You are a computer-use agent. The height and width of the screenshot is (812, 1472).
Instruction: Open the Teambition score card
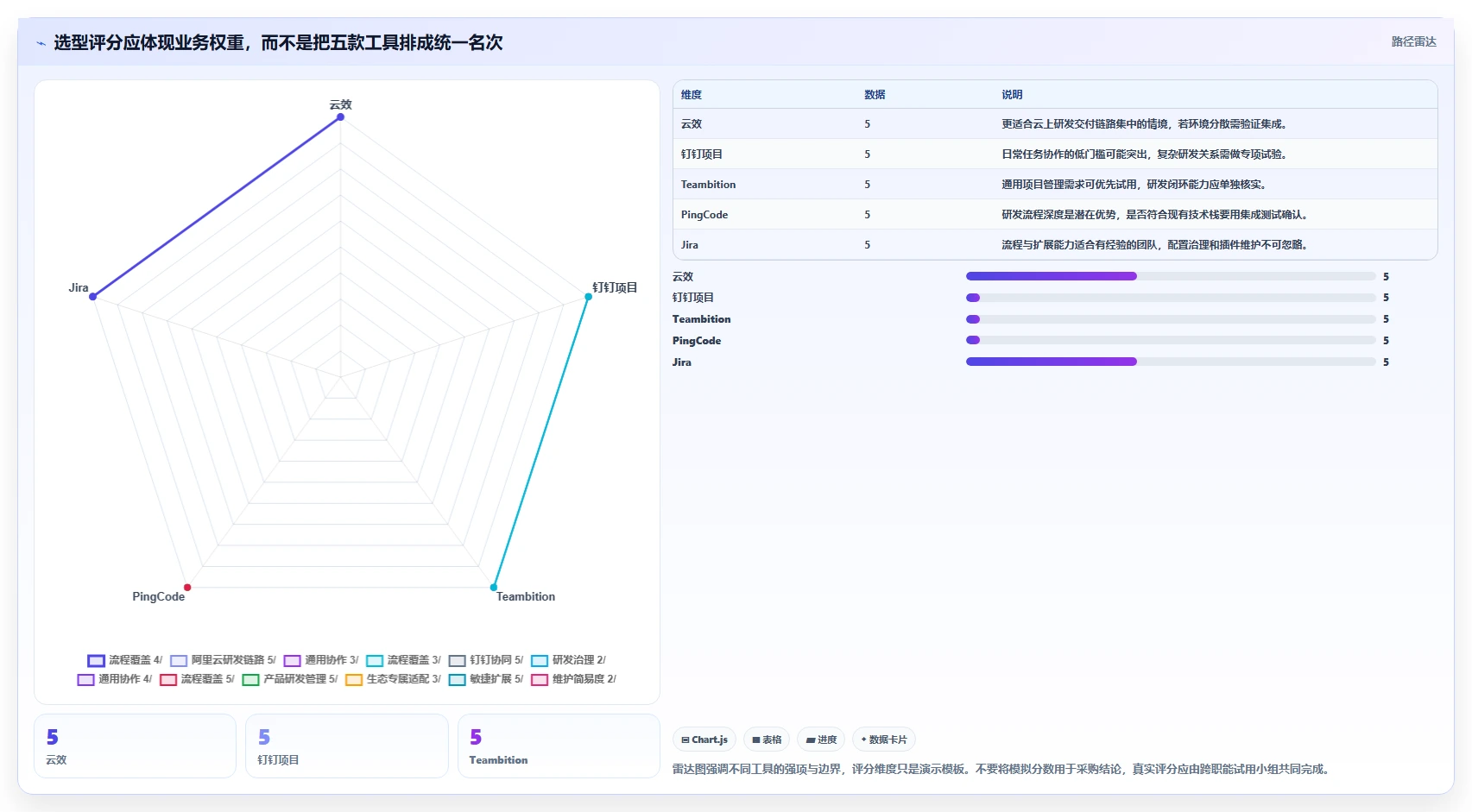pyautogui.click(x=559, y=746)
